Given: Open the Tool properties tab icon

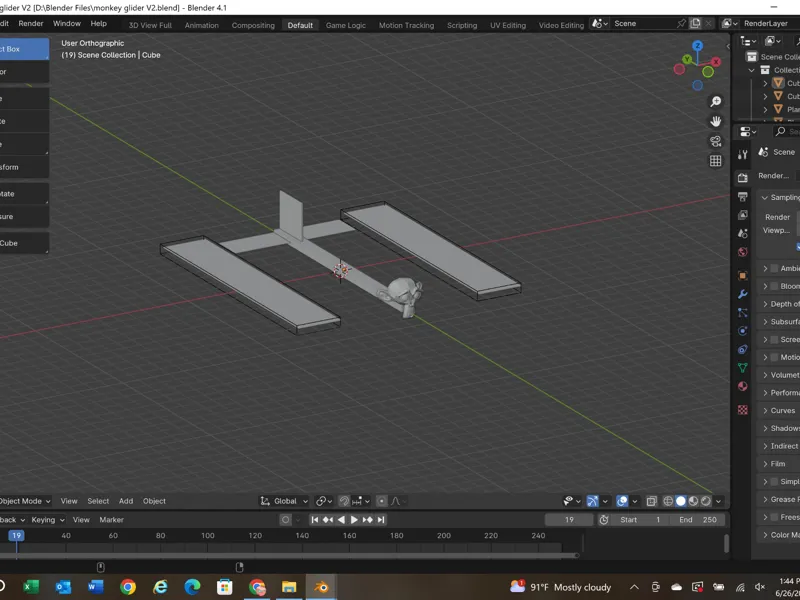Looking at the screenshot, I should click(x=742, y=155).
